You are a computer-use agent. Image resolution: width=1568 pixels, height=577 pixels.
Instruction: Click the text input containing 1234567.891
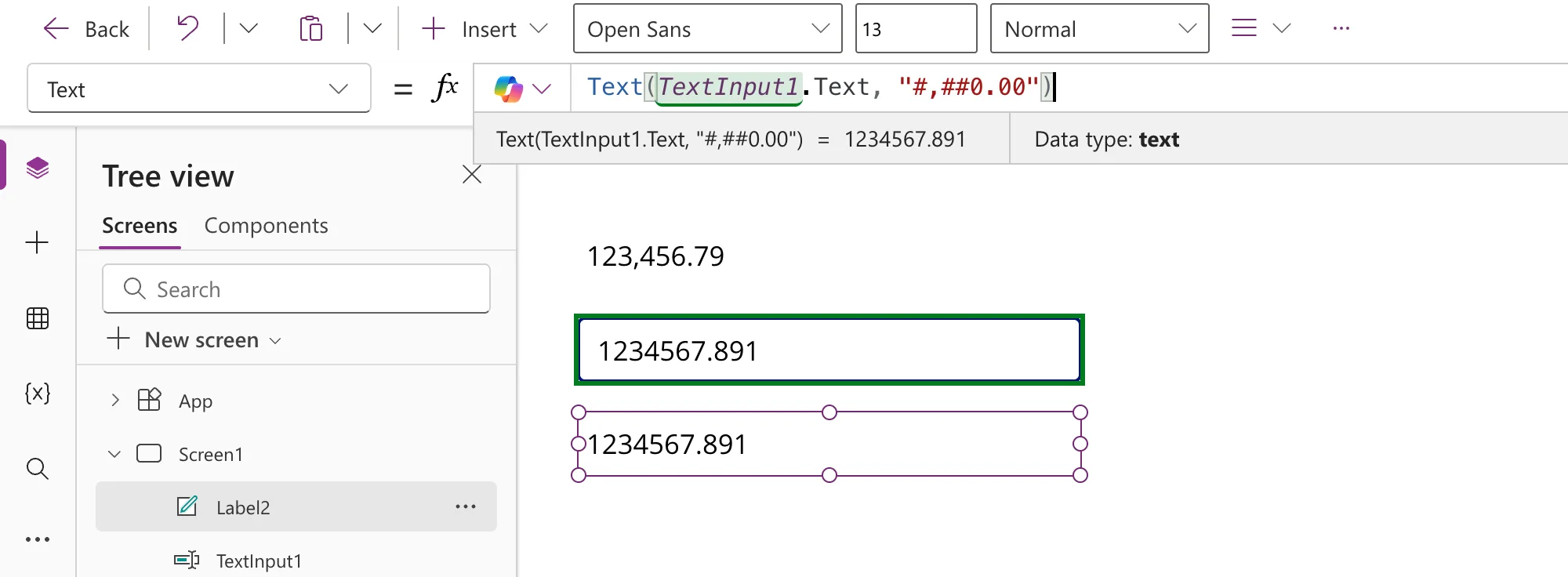coord(829,350)
